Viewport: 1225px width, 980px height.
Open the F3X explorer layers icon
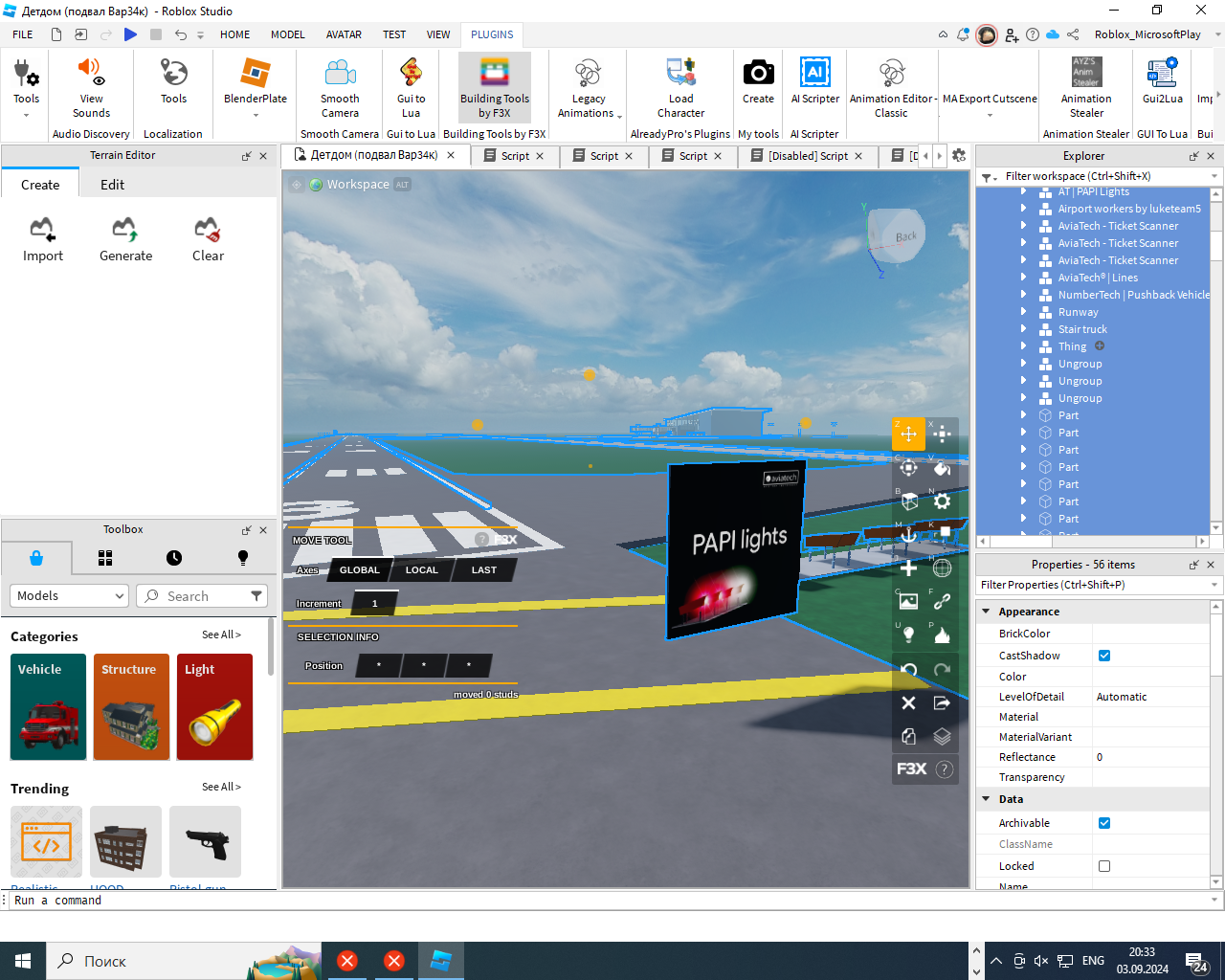coord(942,736)
